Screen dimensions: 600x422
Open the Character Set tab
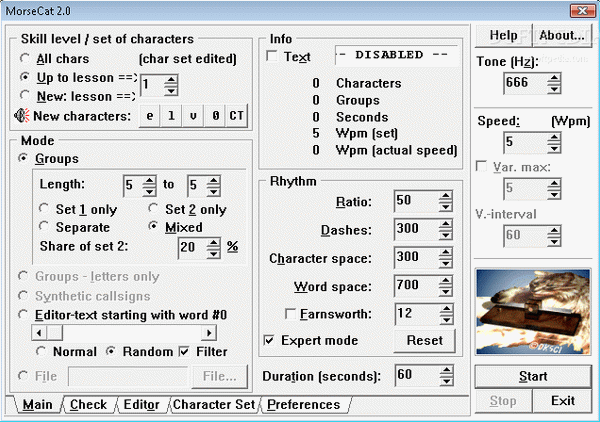(x=214, y=404)
